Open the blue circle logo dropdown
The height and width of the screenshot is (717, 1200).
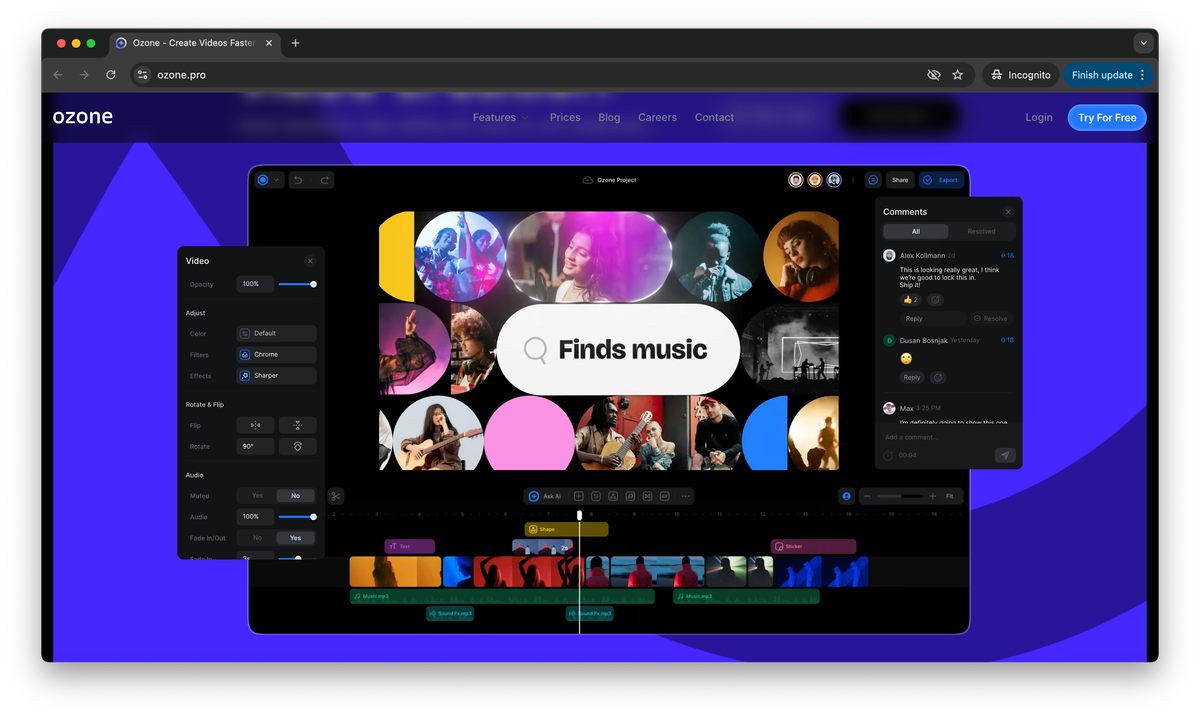pyautogui.click(x=269, y=180)
